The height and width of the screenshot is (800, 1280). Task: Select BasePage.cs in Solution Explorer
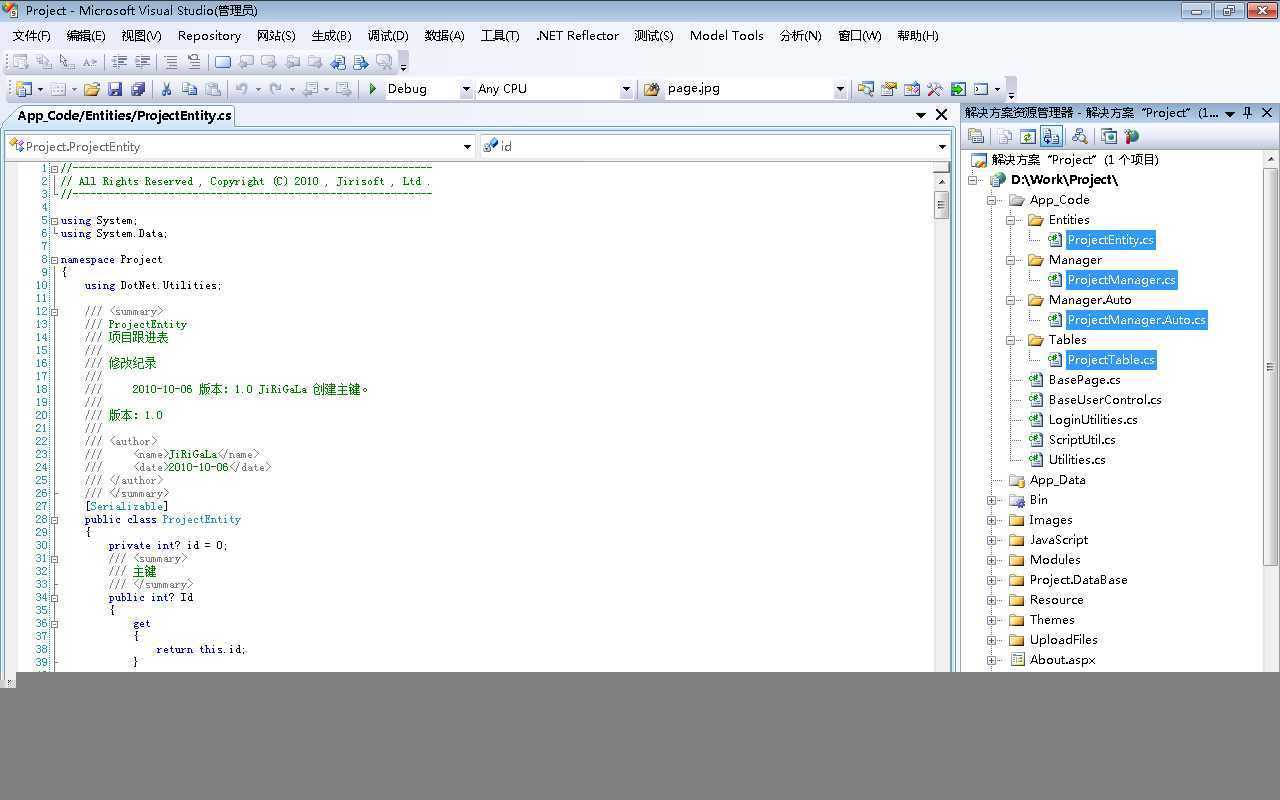coord(1084,380)
